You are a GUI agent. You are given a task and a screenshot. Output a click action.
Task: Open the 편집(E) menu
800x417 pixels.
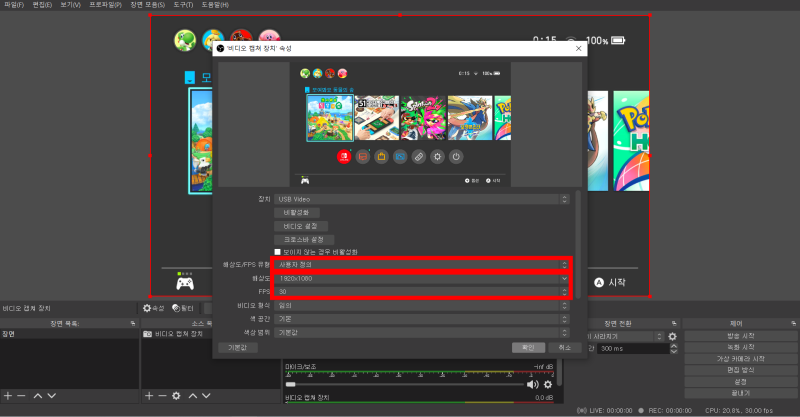[x=42, y=5]
